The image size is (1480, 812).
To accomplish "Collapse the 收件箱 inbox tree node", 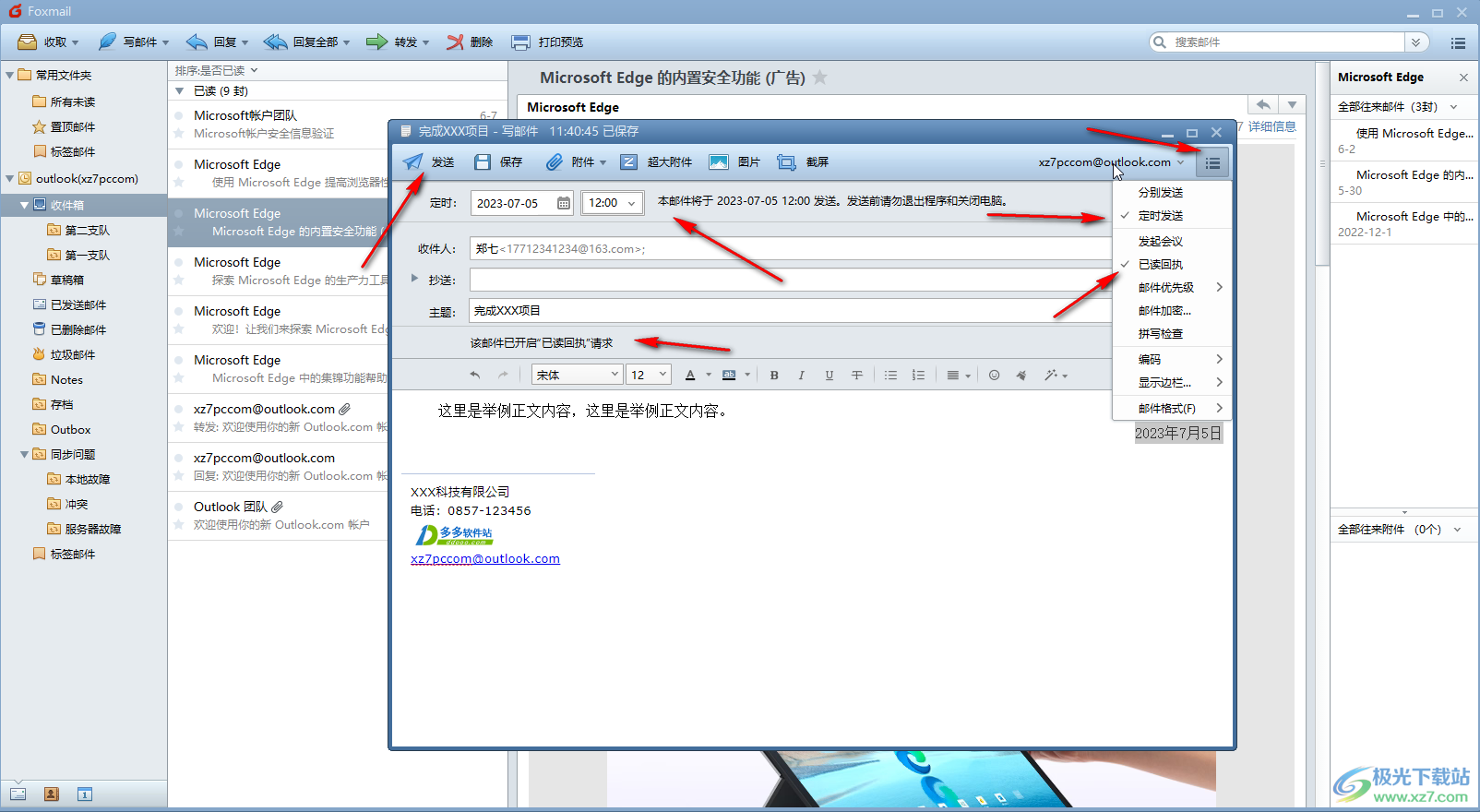I will click(25, 205).
